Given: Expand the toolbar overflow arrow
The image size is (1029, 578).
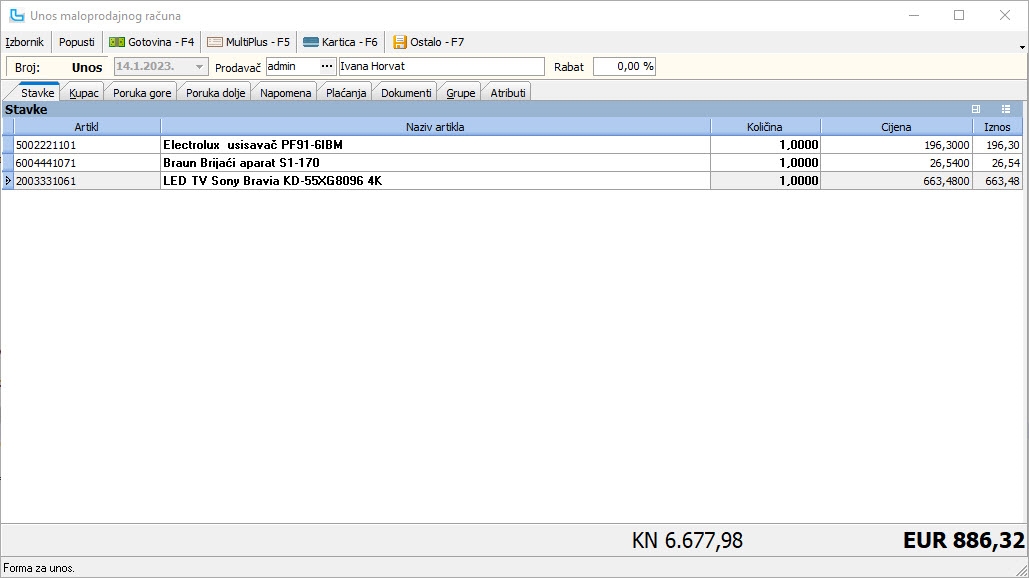Looking at the screenshot, I should tap(1020, 45).
